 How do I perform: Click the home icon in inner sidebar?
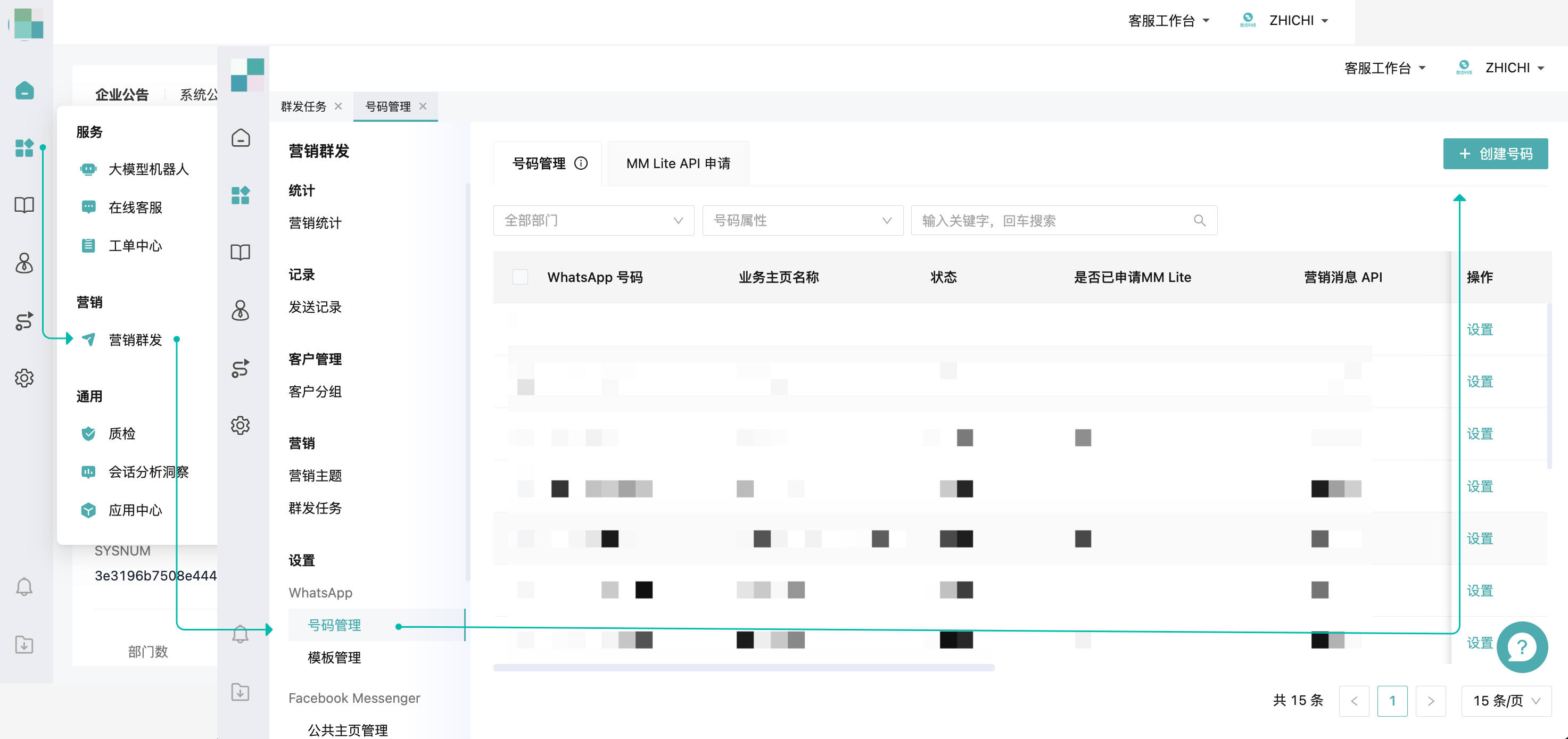241,139
